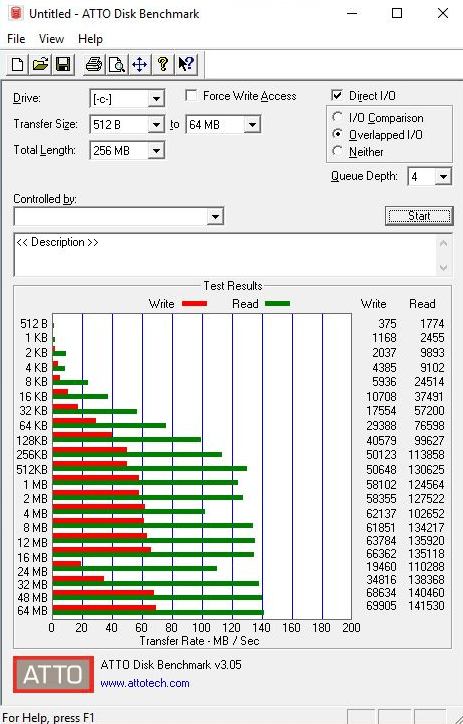Viewport: 463px width, 724px height.
Task: Visit the www.attotech.com link
Action: pos(144,683)
